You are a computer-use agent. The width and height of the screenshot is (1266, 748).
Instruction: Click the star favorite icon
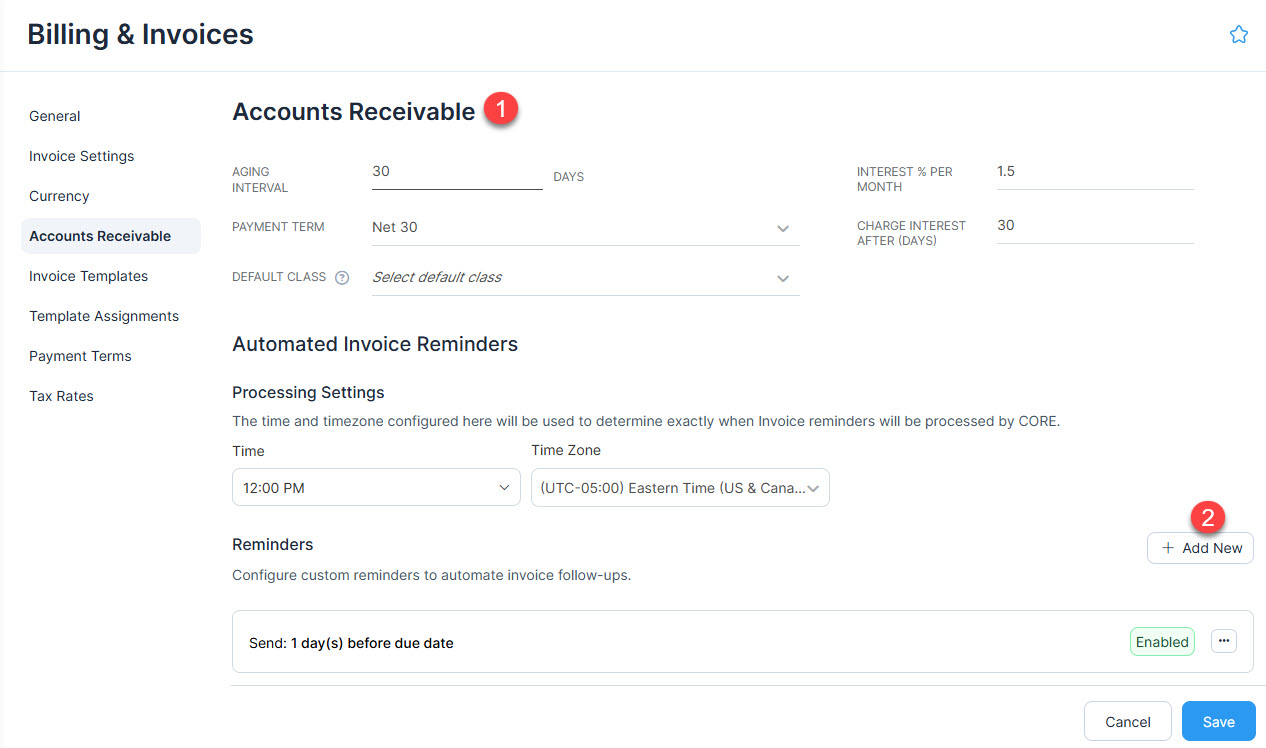click(x=1239, y=33)
